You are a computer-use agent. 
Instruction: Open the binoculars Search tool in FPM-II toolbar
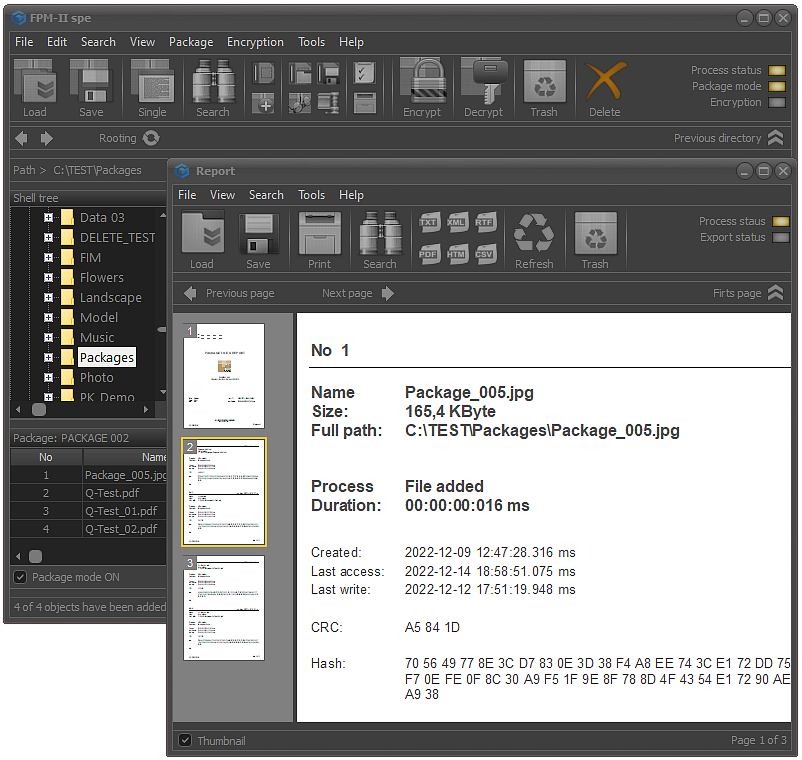(x=213, y=88)
